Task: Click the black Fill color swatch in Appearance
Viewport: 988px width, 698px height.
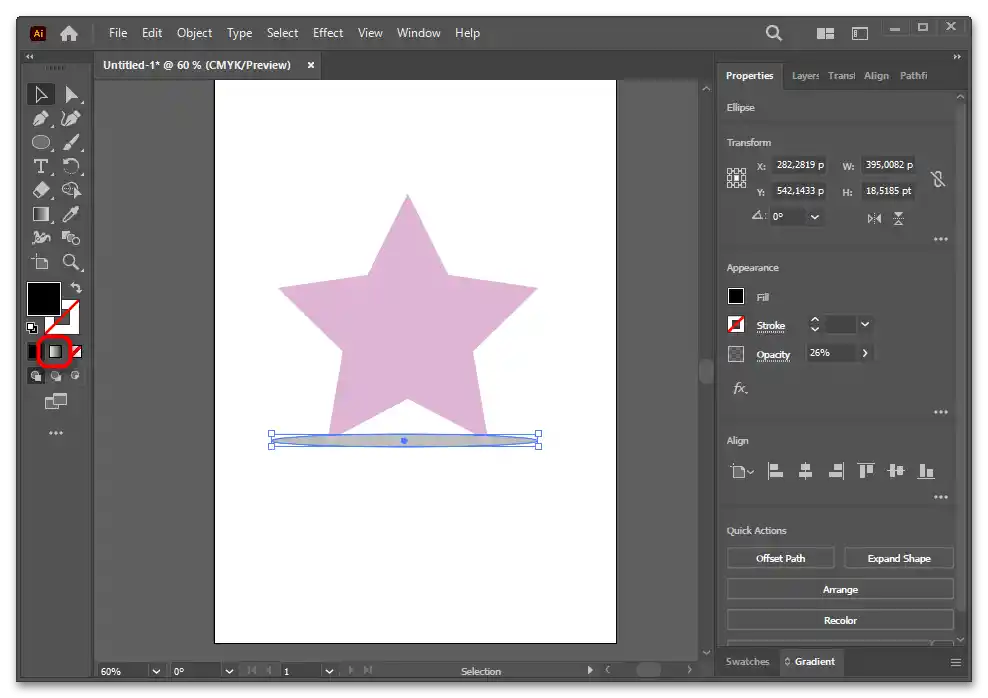Action: pos(736,297)
